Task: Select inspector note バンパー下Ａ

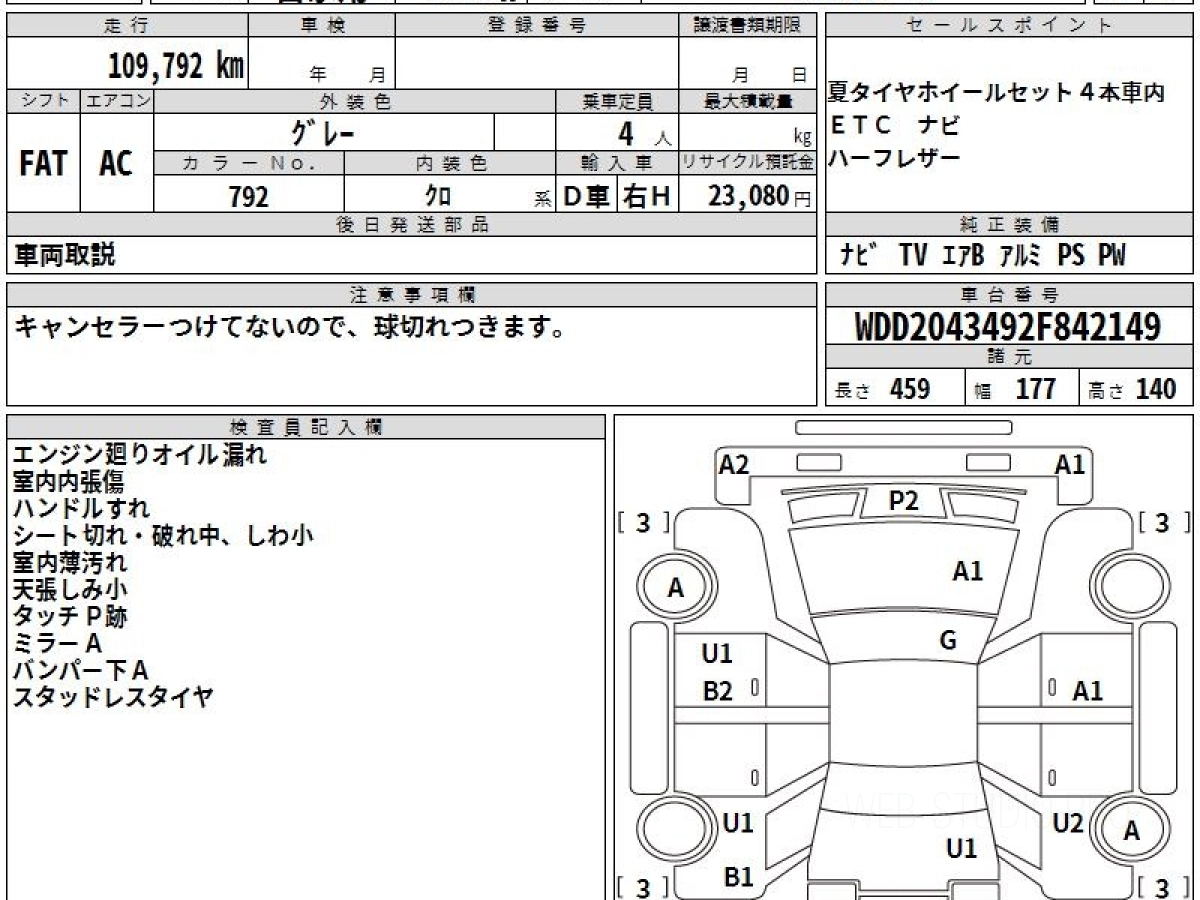Action: 80,671
